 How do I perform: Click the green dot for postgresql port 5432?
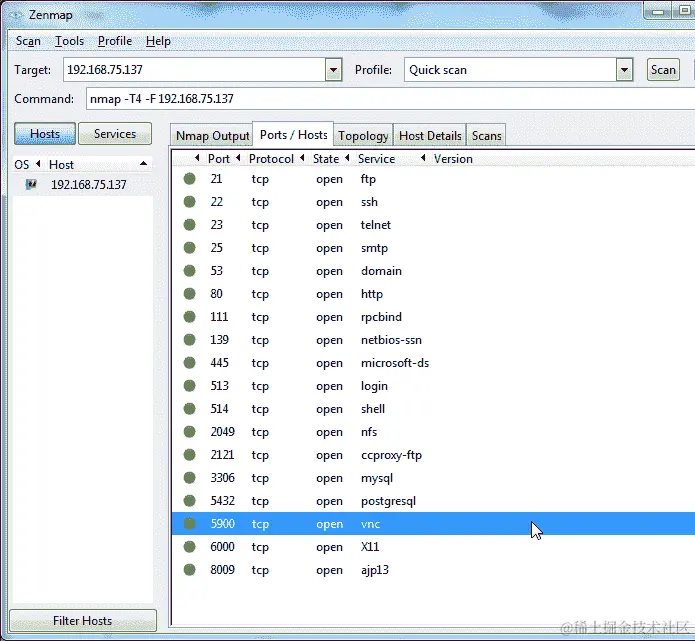pyautogui.click(x=190, y=501)
